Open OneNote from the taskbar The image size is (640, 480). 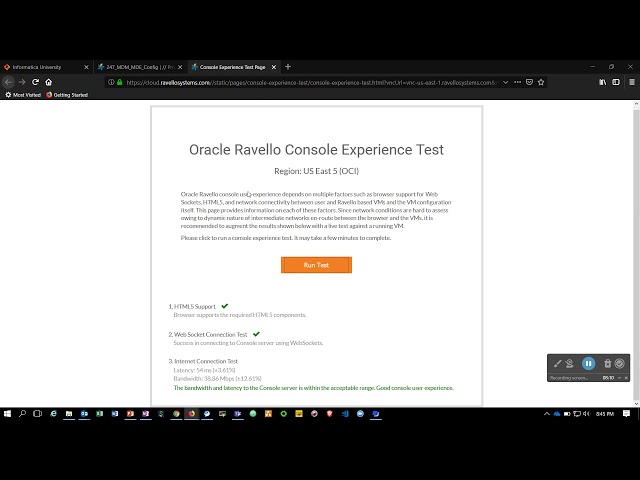click(x=145, y=413)
